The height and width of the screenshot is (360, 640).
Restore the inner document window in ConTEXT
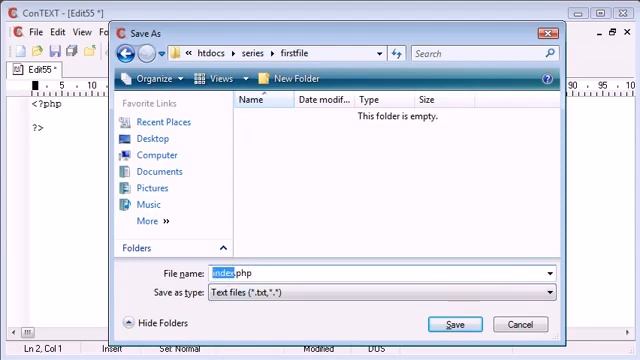pos(612,32)
